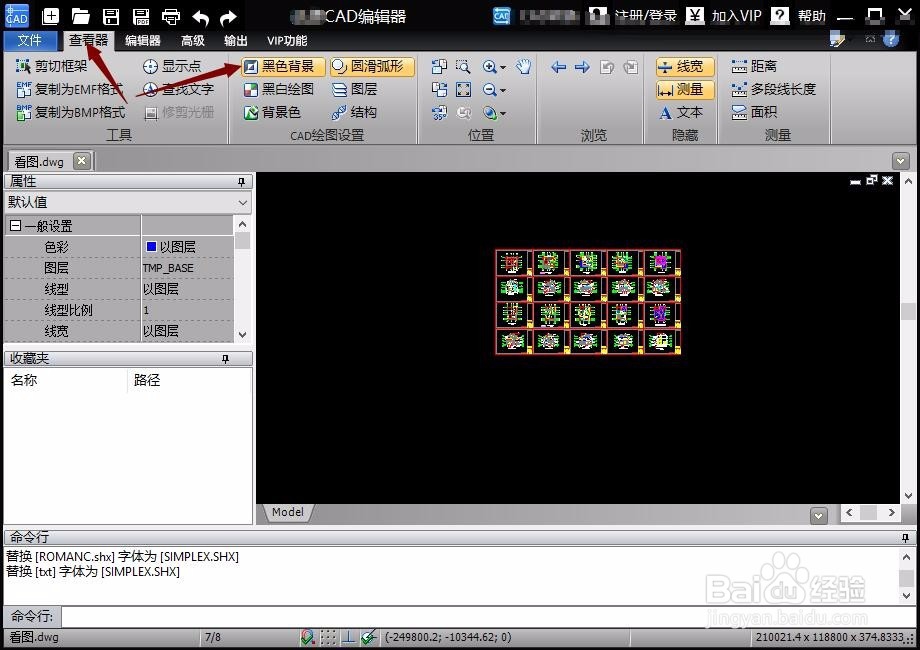Viewport: 920px width, 650px height.
Task: Select the Model layout tab
Action: click(288, 512)
